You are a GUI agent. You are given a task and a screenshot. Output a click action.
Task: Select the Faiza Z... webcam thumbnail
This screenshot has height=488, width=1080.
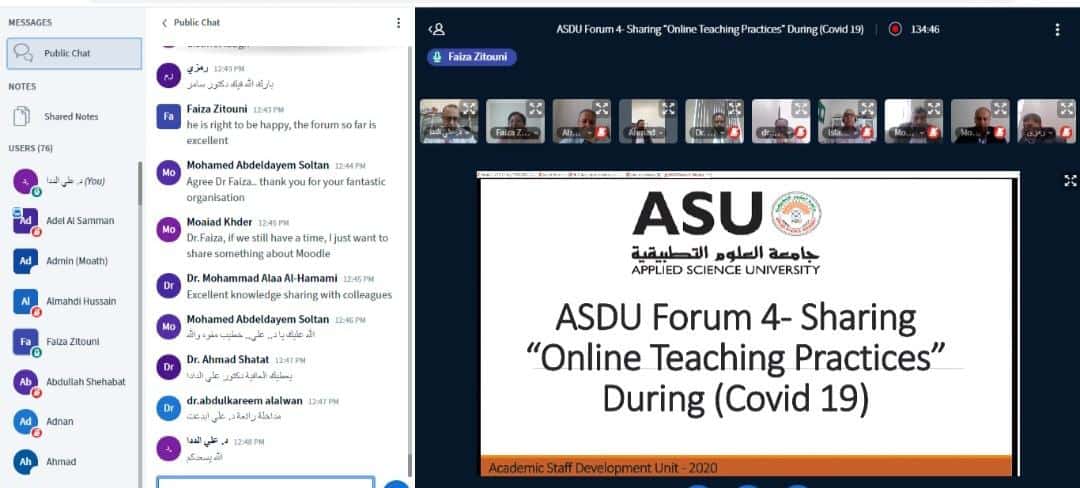(515, 121)
